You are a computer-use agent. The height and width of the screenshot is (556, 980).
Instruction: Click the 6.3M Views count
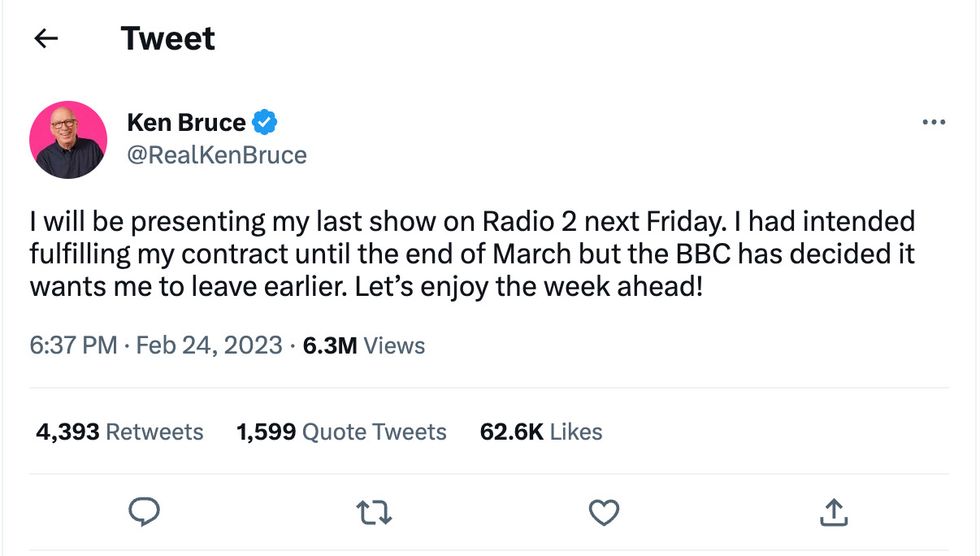[x=363, y=346]
